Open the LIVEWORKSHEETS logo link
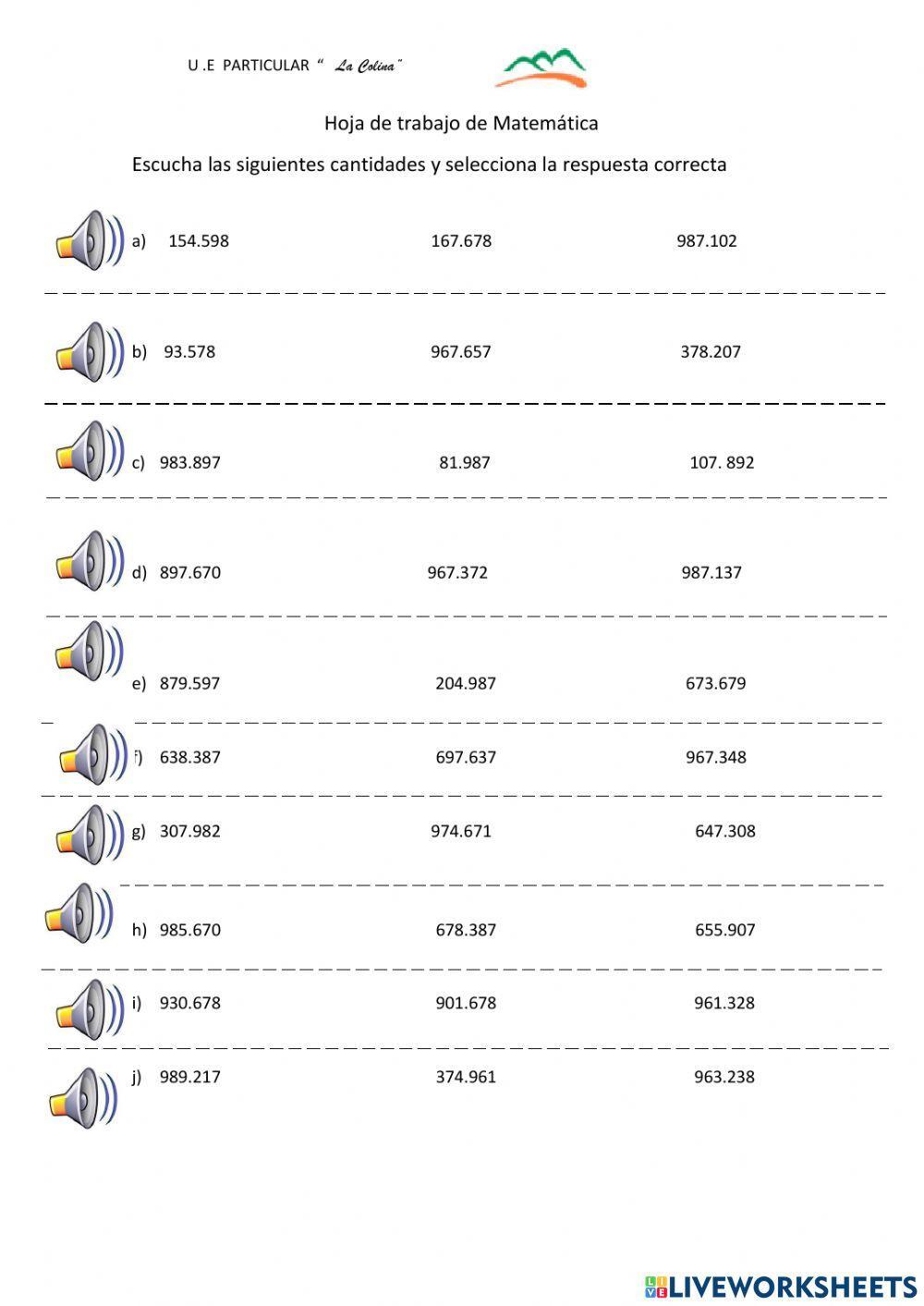The width and height of the screenshot is (924, 1306). coord(781,1286)
